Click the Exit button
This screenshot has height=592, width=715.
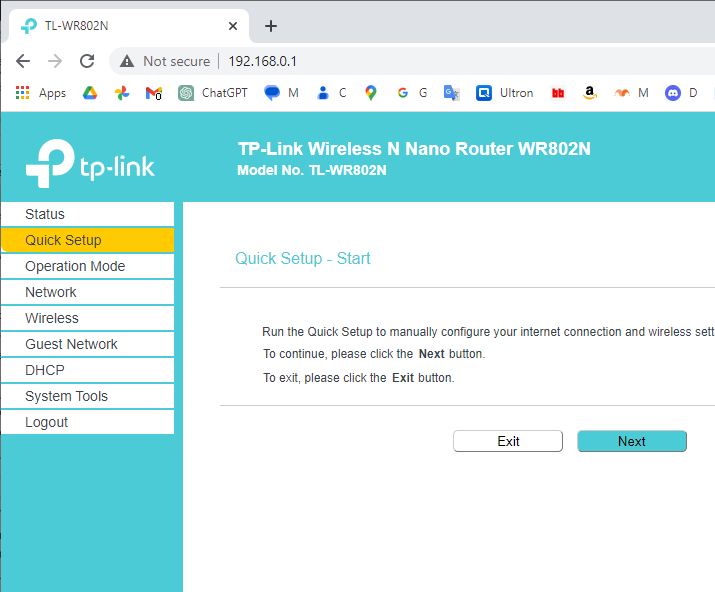[x=508, y=441]
